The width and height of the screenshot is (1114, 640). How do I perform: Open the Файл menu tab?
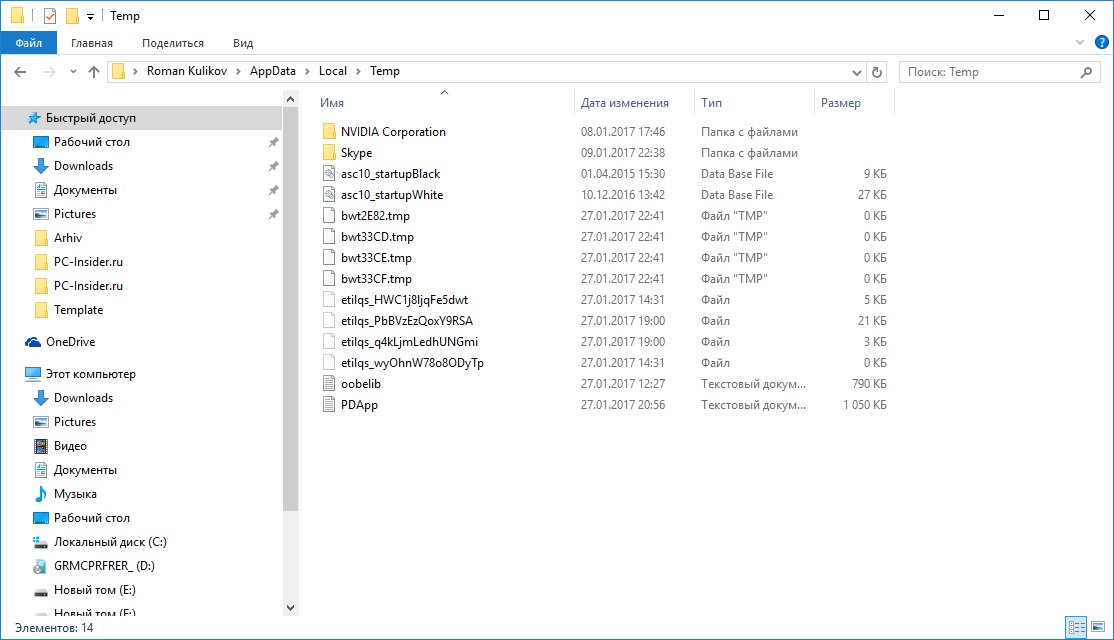point(29,43)
